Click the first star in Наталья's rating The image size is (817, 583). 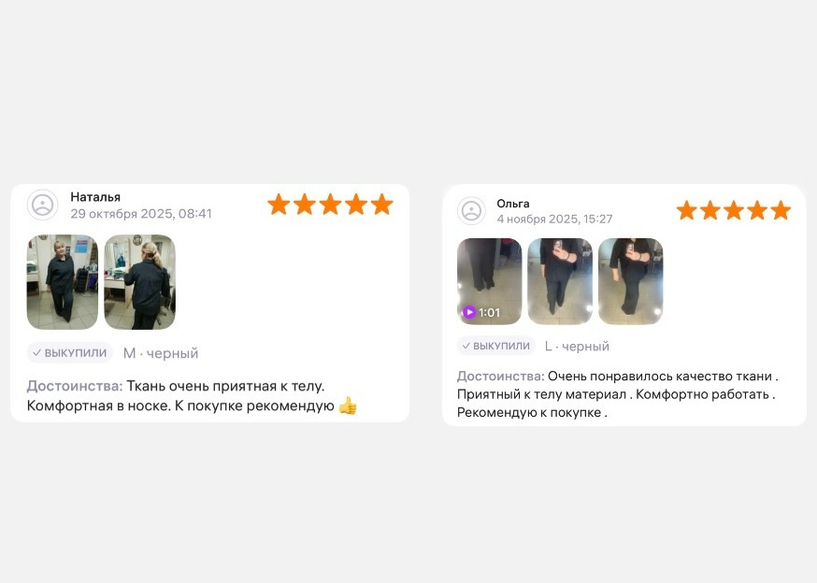click(279, 204)
